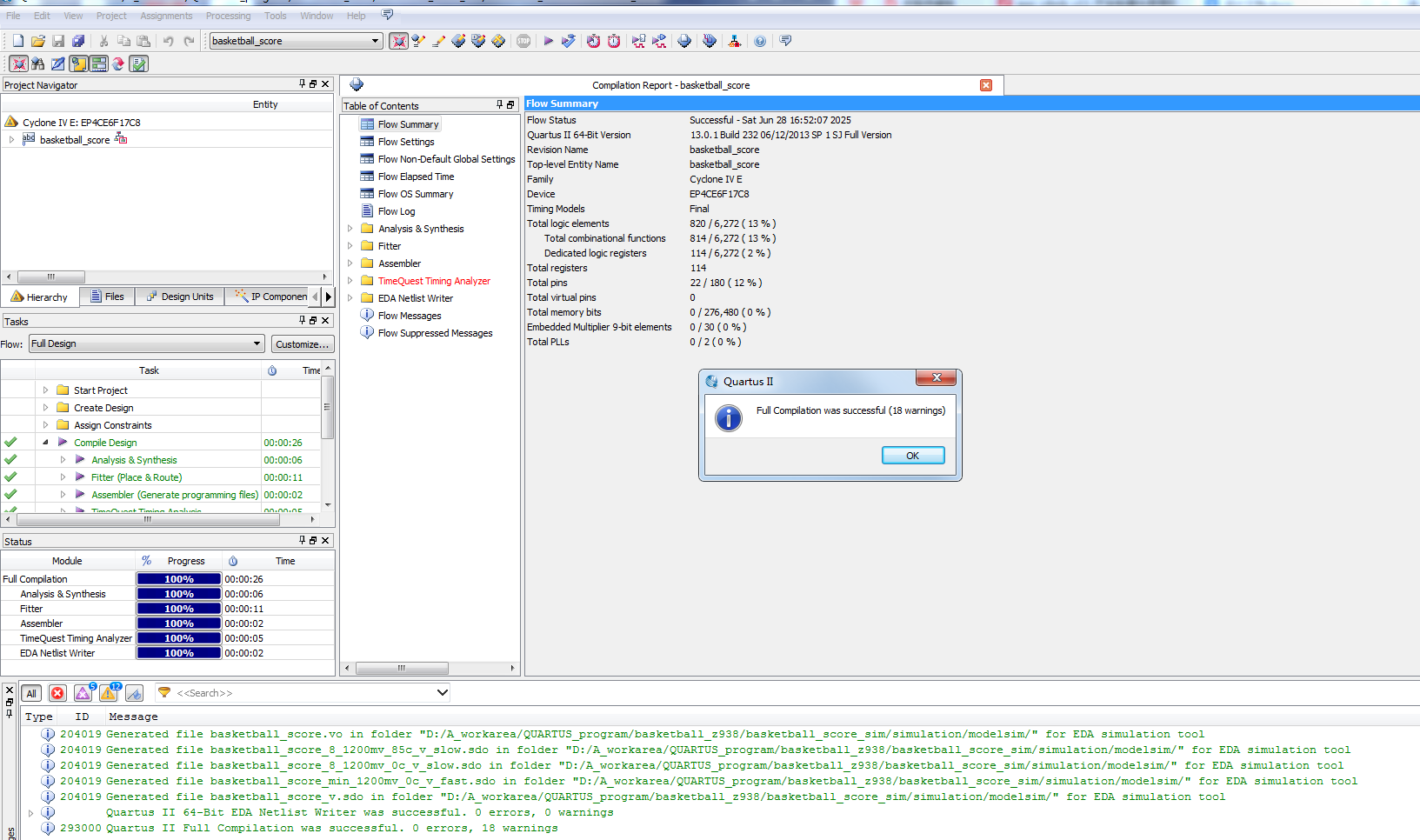Toggle the error messages filter
The height and width of the screenshot is (840, 1420).
pyautogui.click(x=57, y=693)
